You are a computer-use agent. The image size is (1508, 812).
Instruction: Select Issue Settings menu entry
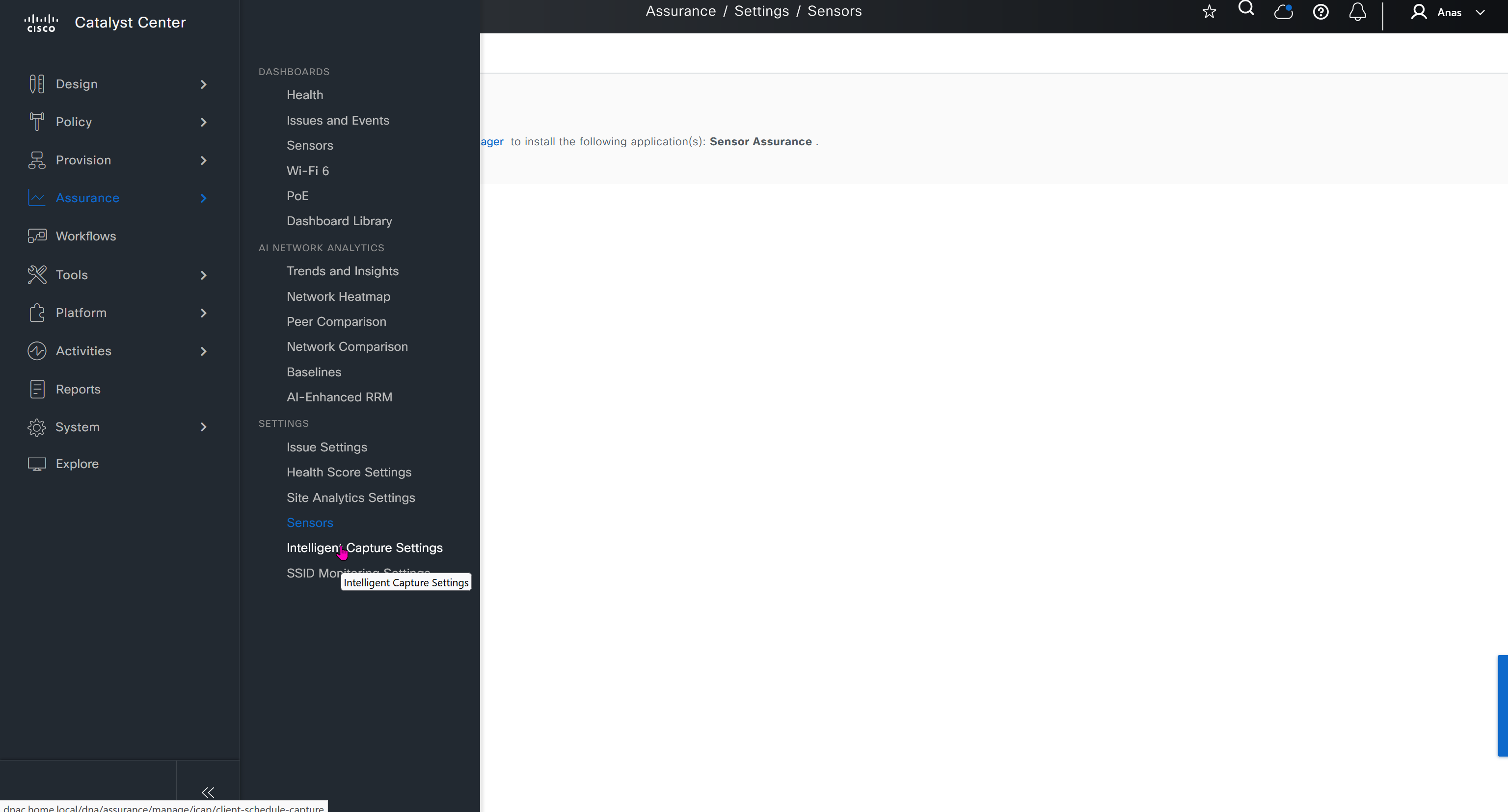coord(326,447)
